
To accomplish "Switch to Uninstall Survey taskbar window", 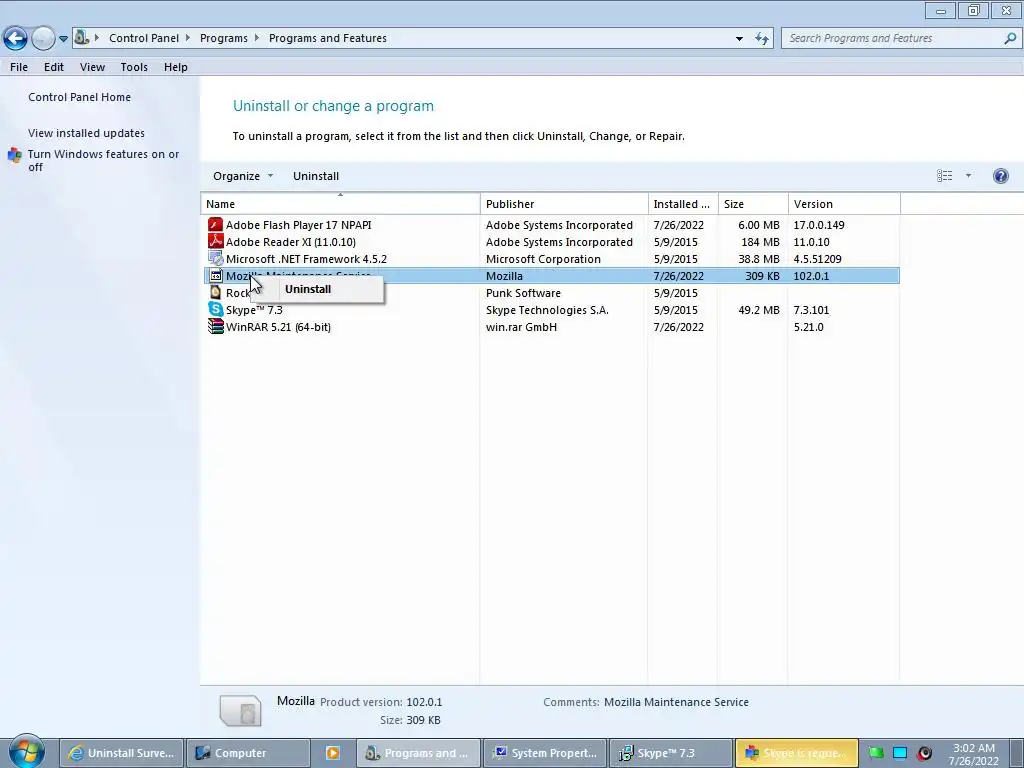I will [121, 753].
